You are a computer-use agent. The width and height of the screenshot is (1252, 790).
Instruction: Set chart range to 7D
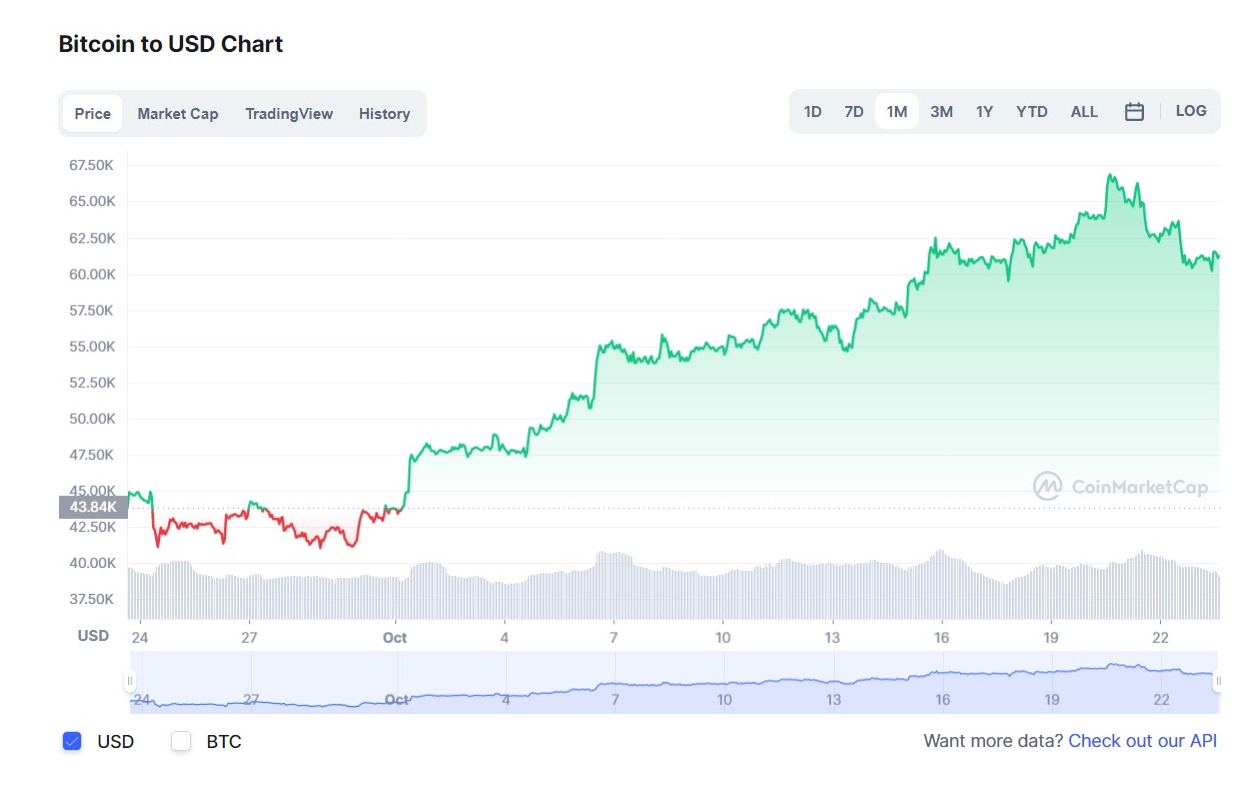pyautogui.click(x=854, y=112)
